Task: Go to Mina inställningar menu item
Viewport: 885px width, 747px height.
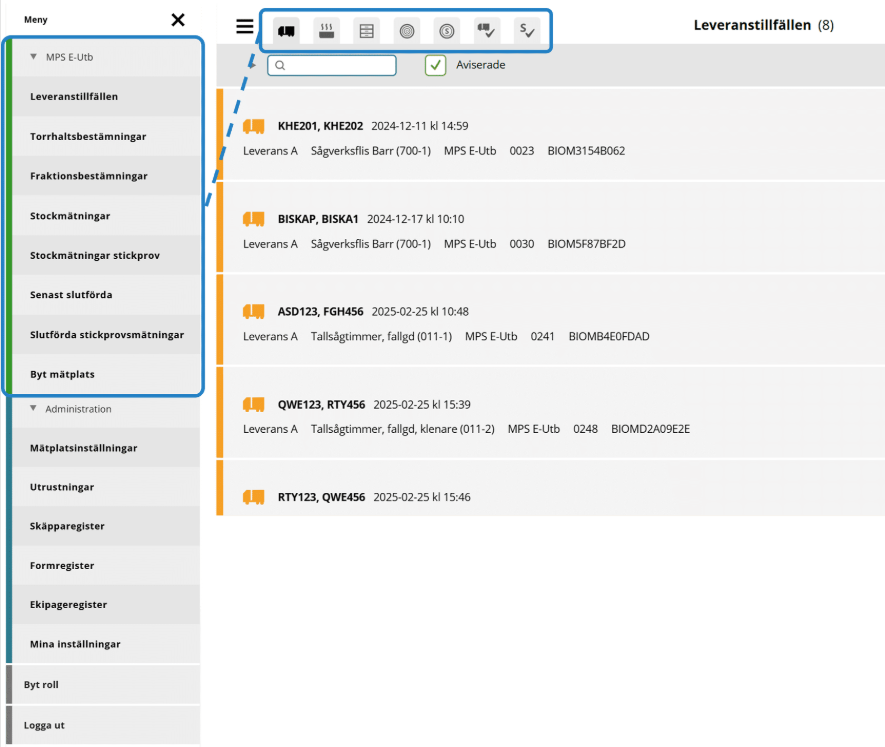Action: 75,644
